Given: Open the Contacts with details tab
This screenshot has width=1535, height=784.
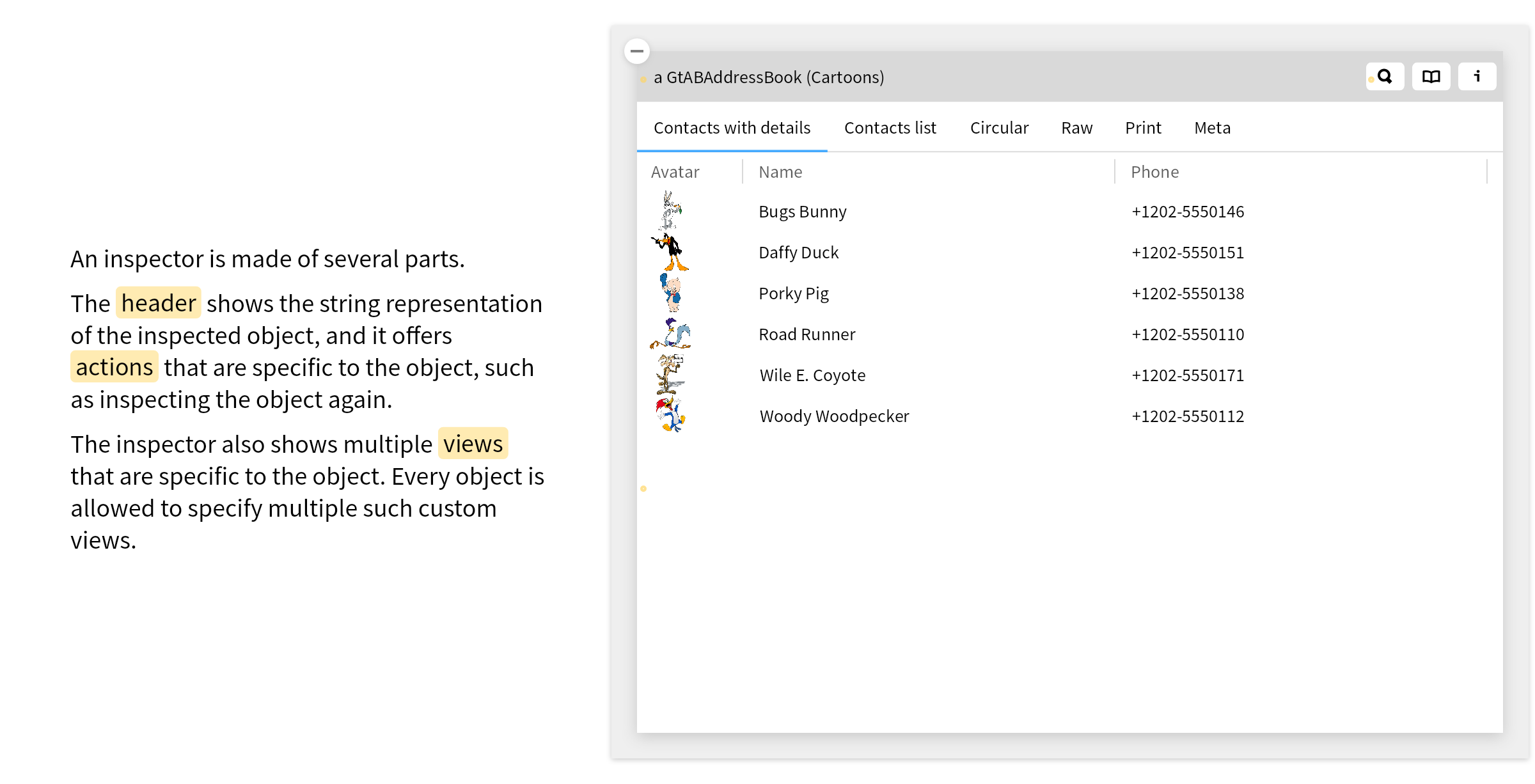Looking at the screenshot, I should point(732,128).
